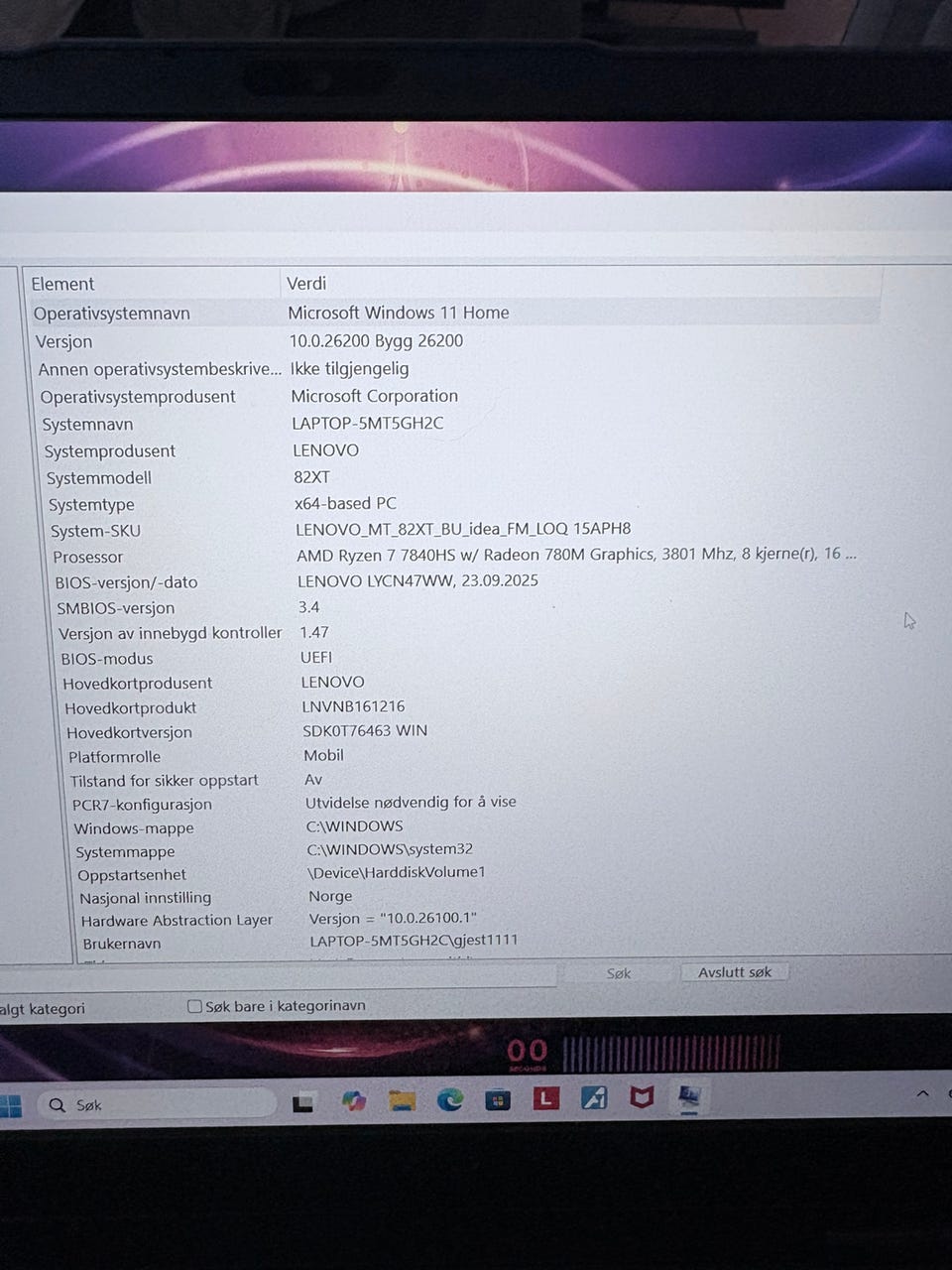Show hidden system tray icons
Image resolution: width=952 pixels, height=1270 pixels.
pyautogui.click(x=922, y=1093)
